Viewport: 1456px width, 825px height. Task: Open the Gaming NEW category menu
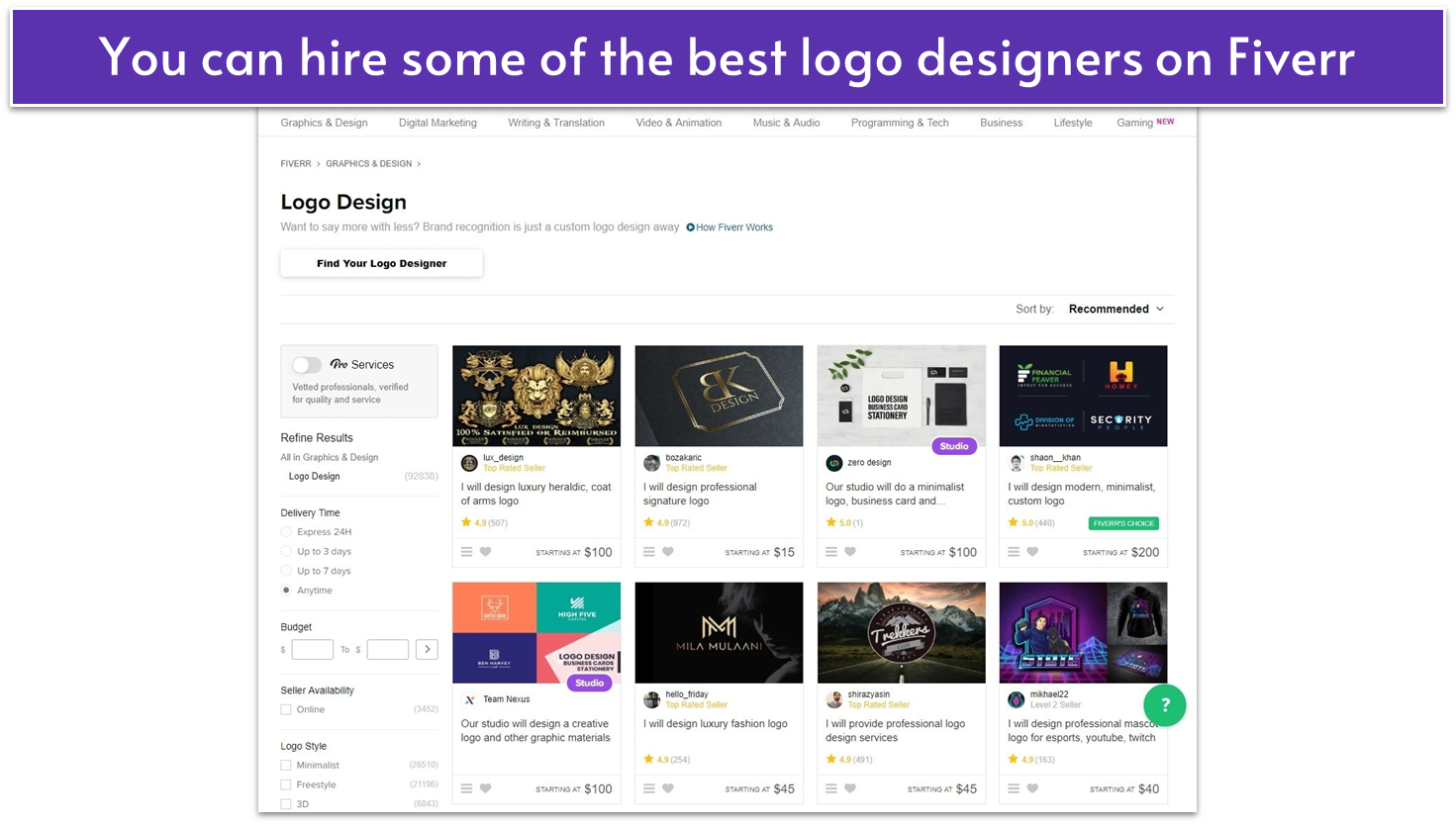click(x=1145, y=123)
